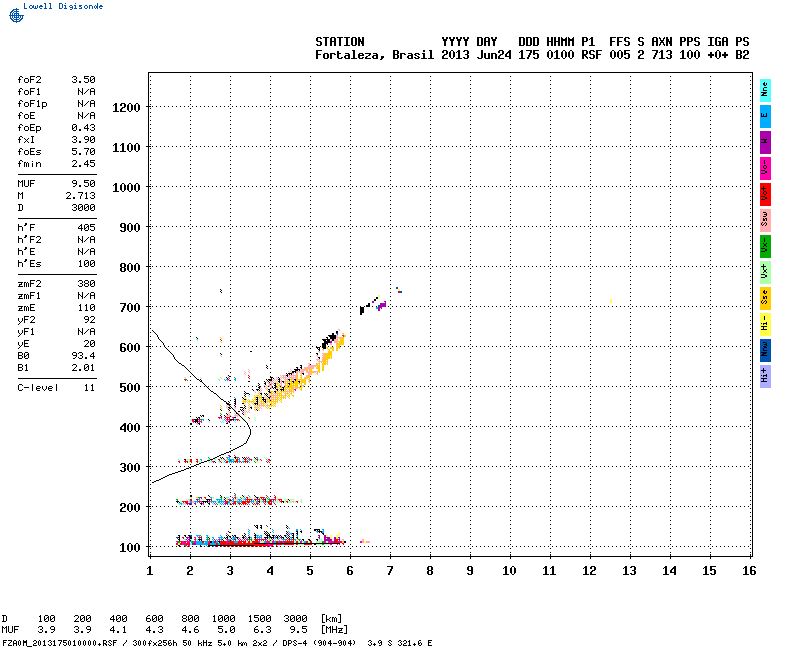The height and width of the screenshot is (650, 800).
Task: Click the h'E parameter row
Action: 56,252
